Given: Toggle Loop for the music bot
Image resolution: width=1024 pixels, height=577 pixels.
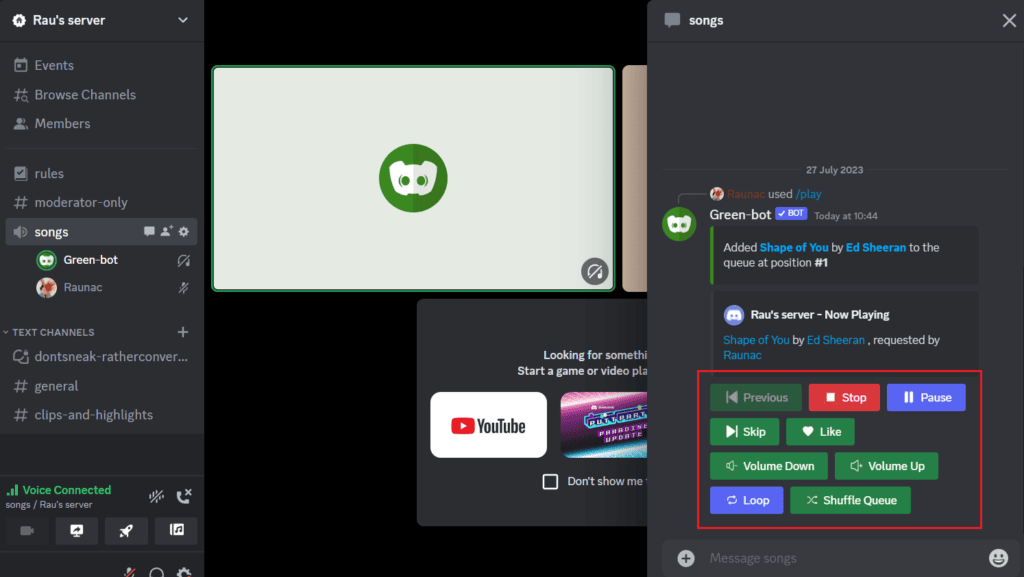Looking at the screenshot, I should [746, 500].
